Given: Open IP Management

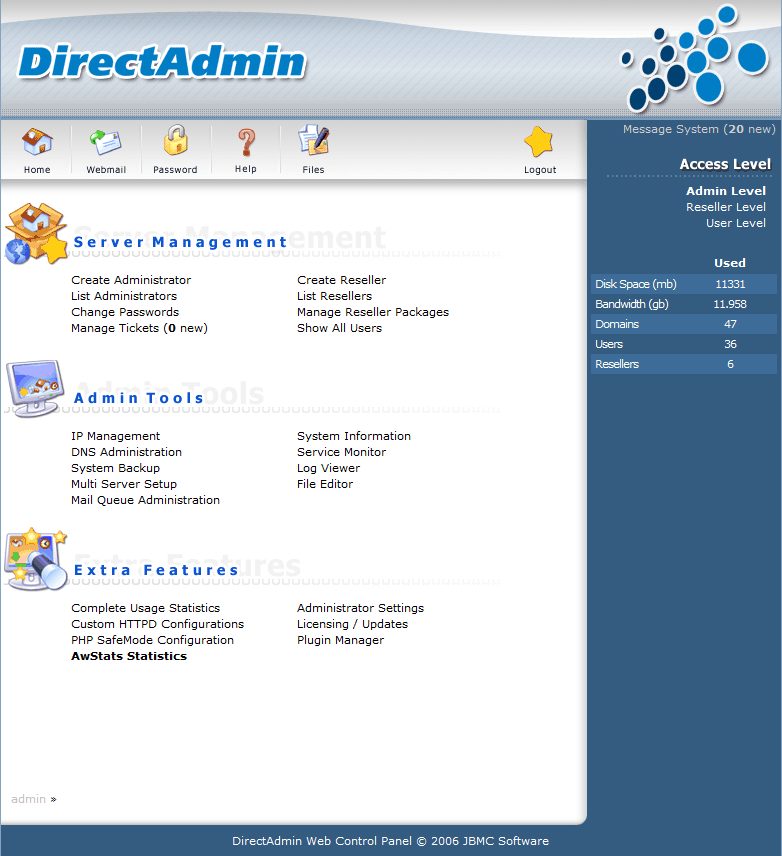Looking at the screenshot, I should pos(115,436).
